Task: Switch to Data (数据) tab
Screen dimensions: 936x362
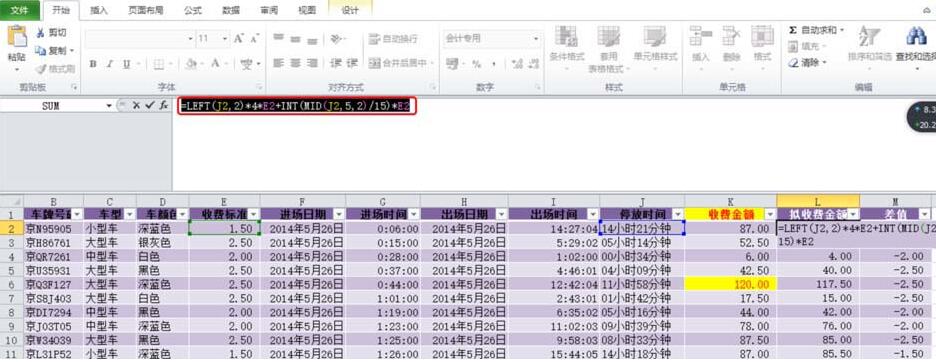Action: [230, 10]
